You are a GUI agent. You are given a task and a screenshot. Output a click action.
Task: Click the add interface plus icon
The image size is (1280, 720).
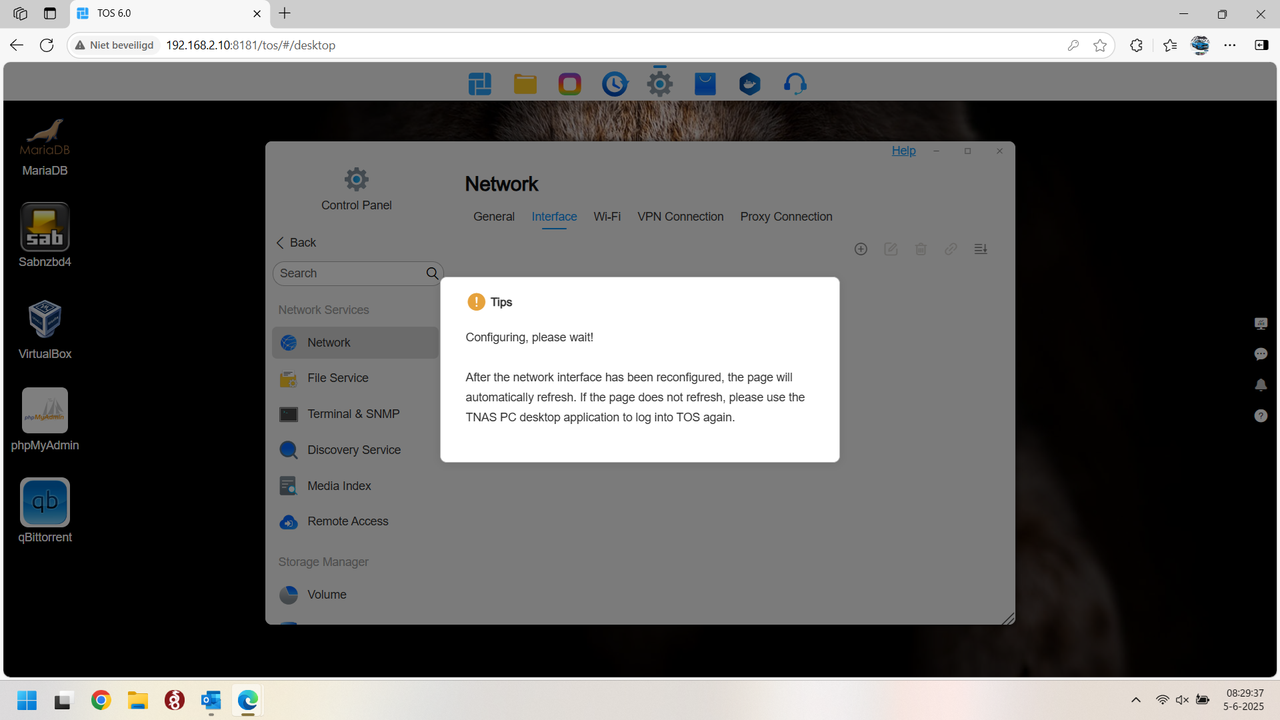(860, 248)
